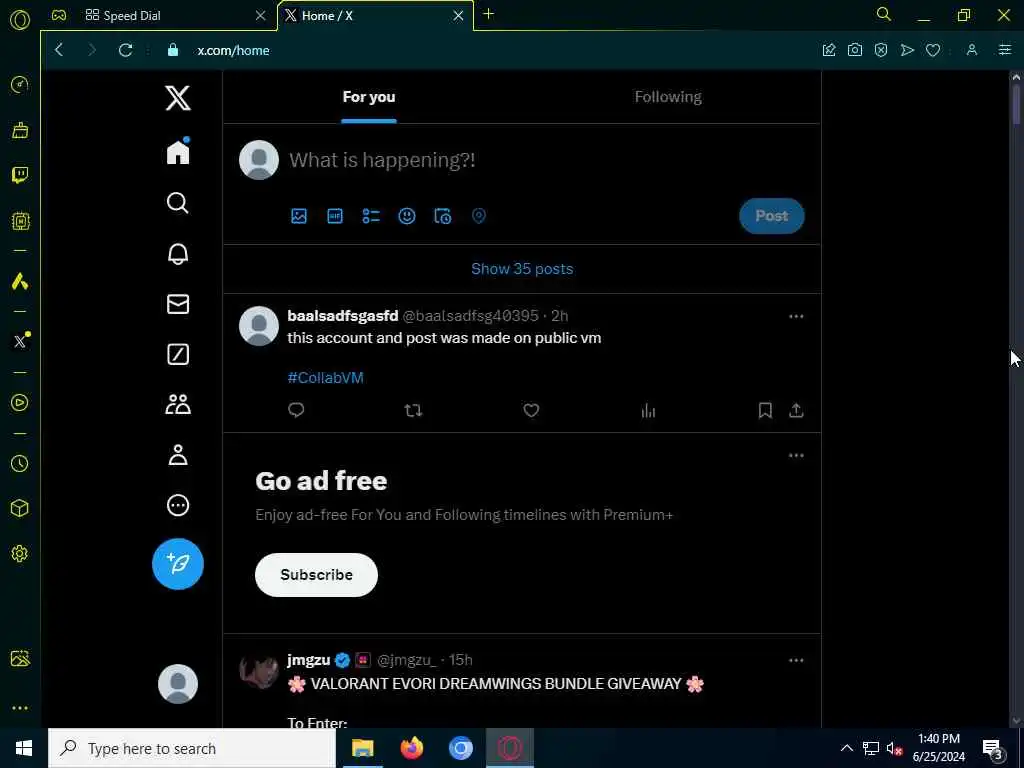Add a poll to the post
1024x768 pixels.
click(371, 216)
